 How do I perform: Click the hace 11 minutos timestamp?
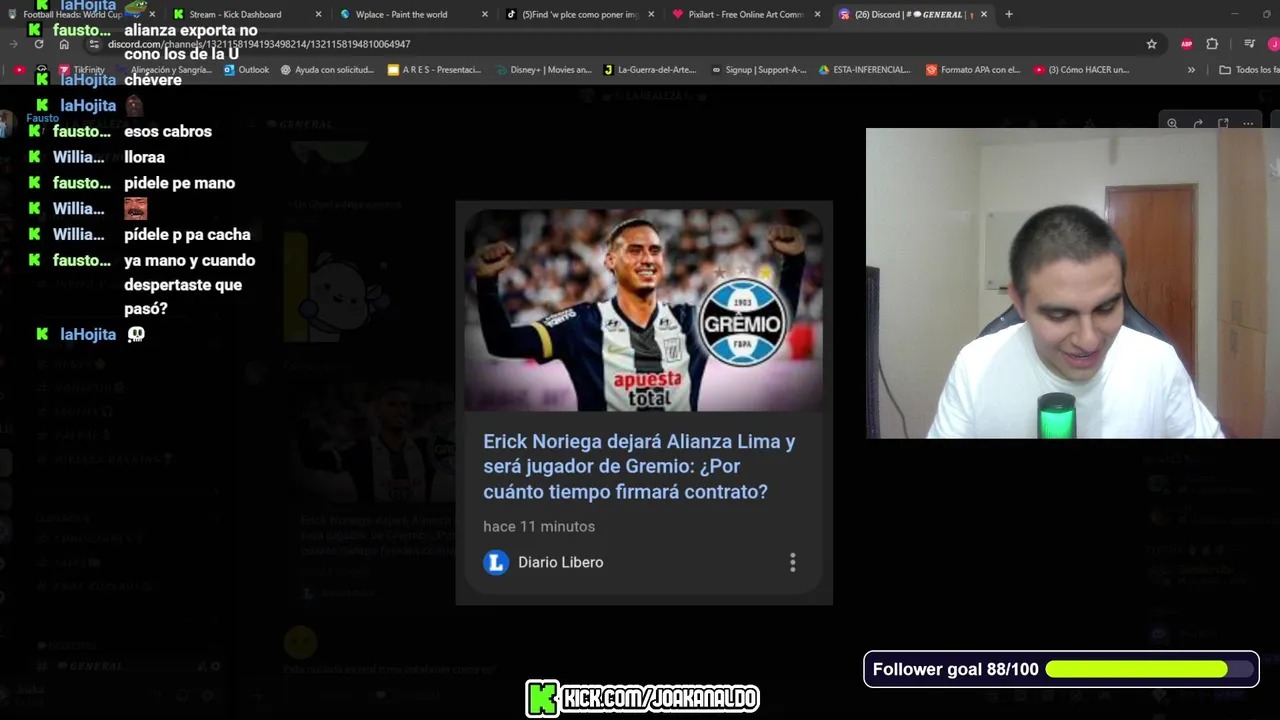pos(539,526)
